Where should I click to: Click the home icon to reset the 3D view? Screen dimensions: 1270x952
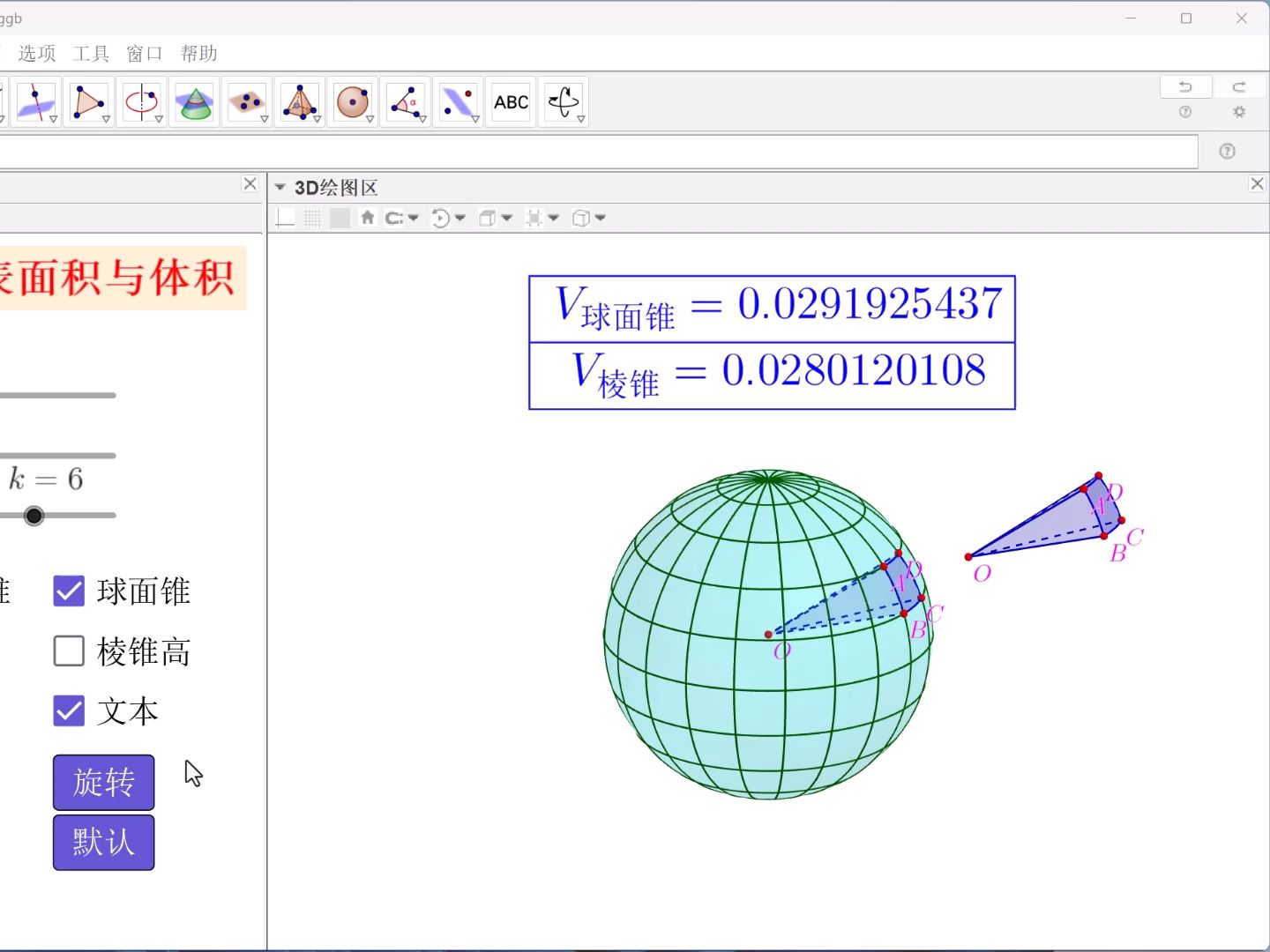368,218
